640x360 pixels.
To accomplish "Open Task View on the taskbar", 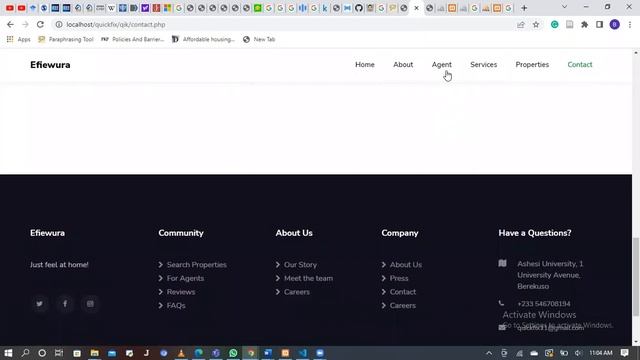I will [59, 353].
